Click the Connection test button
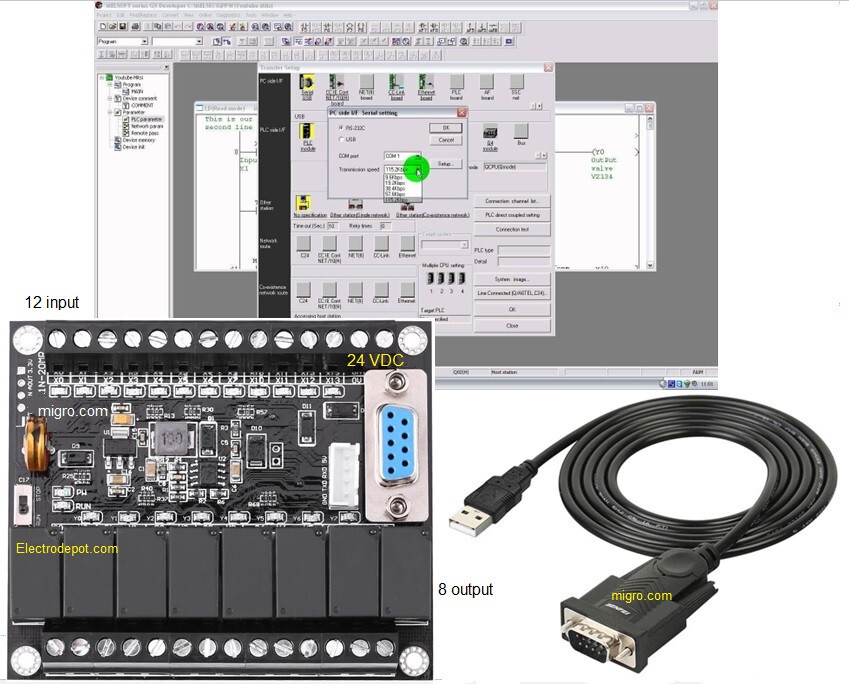The image size is (849, 684). [512, 228]
